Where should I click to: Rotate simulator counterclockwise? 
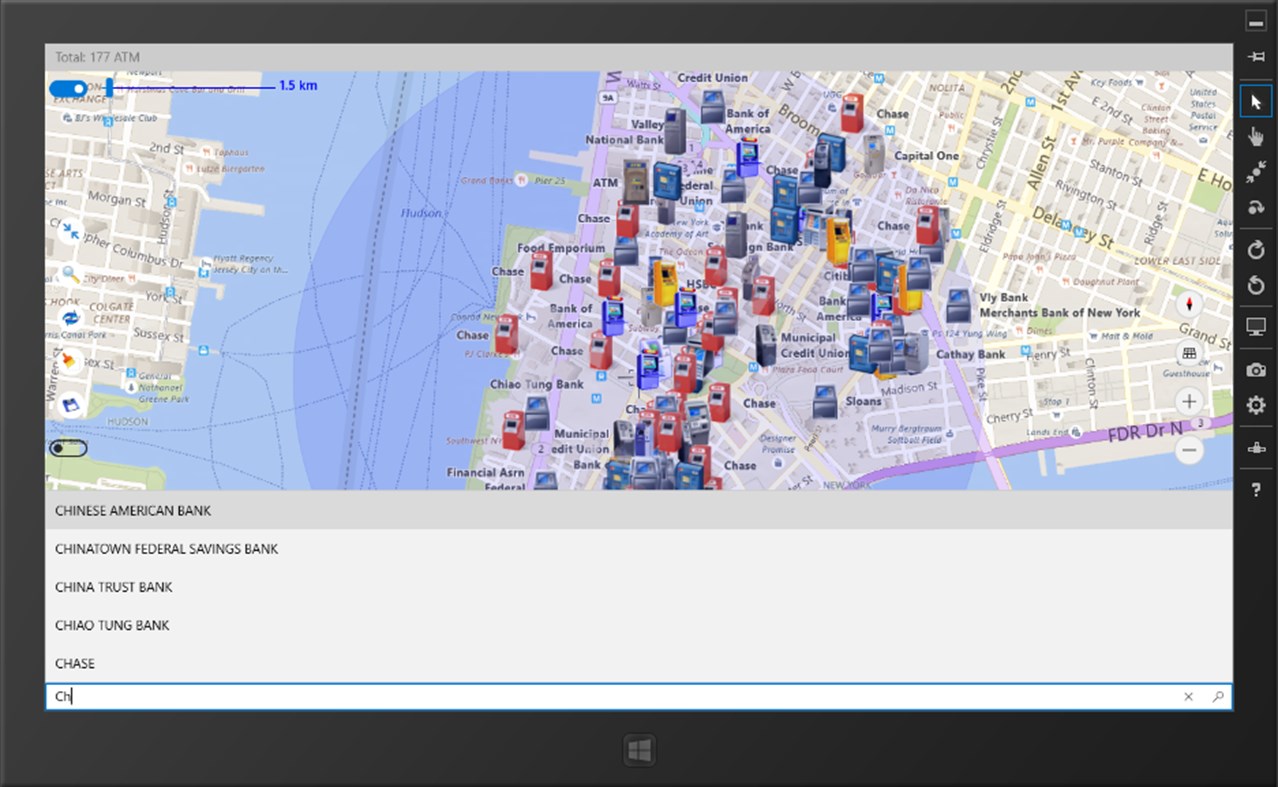click(1256, 287)
